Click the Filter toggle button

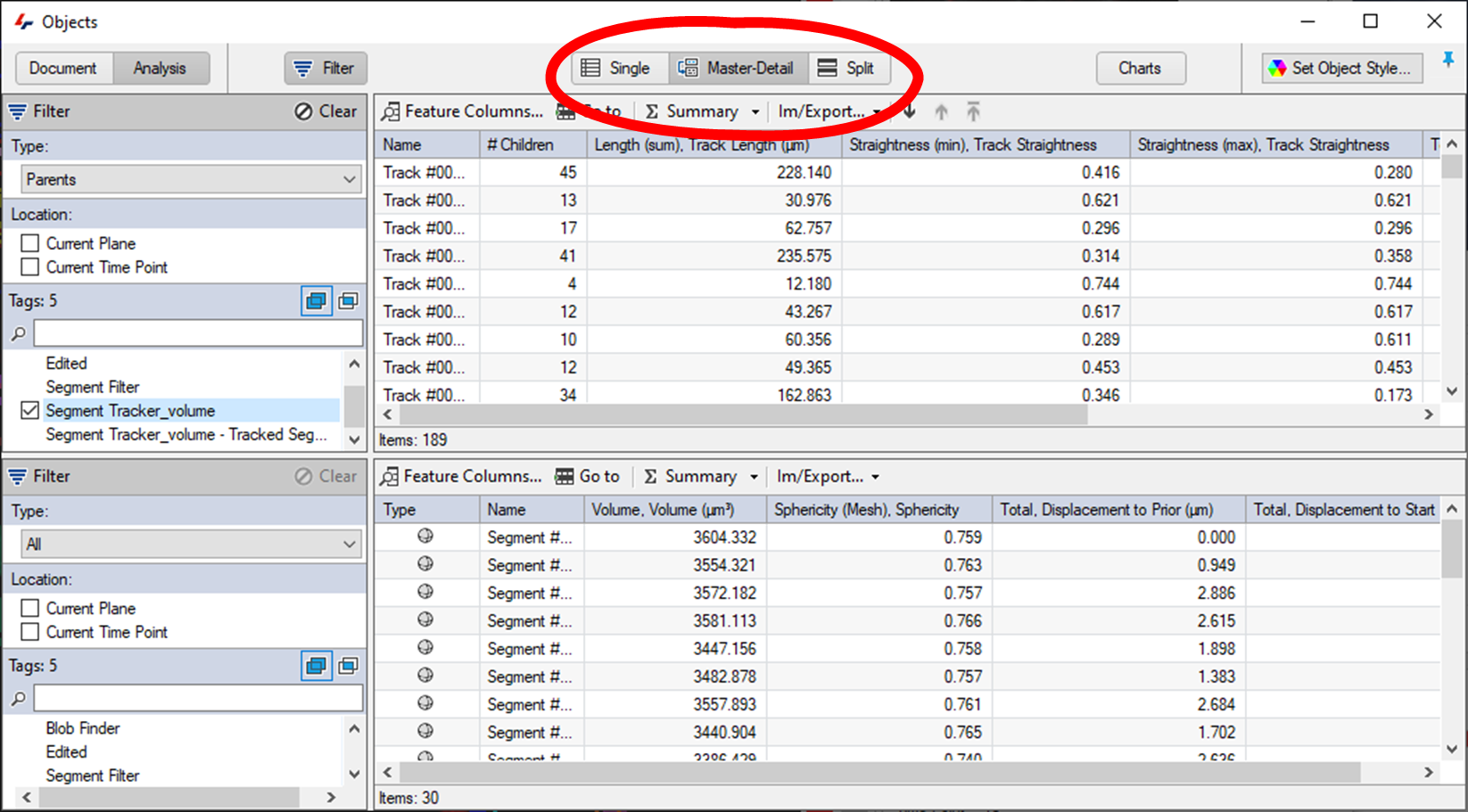click(325, 68)
